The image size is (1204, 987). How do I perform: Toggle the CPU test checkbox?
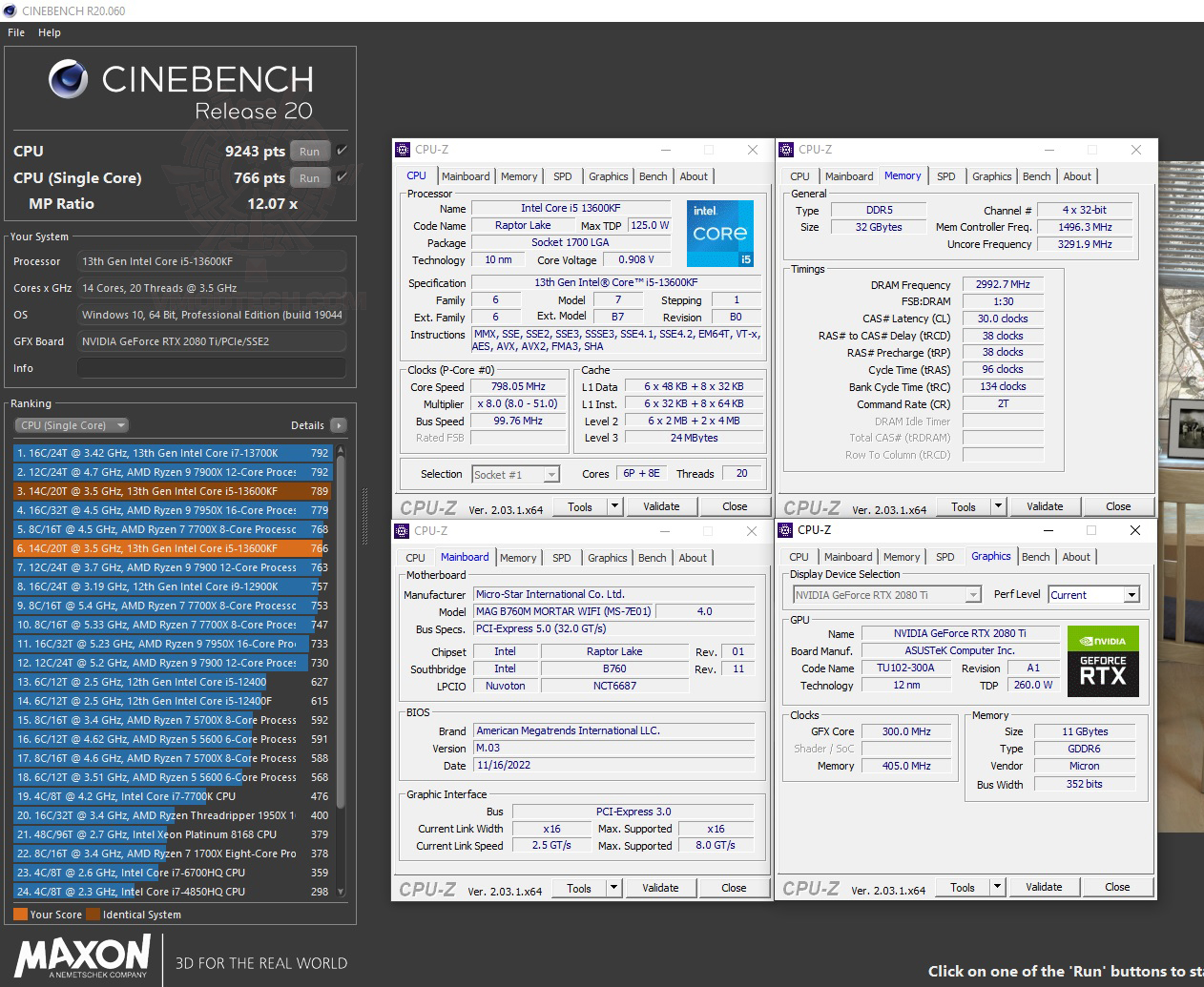pyautogui.click(x=343, y=151)
